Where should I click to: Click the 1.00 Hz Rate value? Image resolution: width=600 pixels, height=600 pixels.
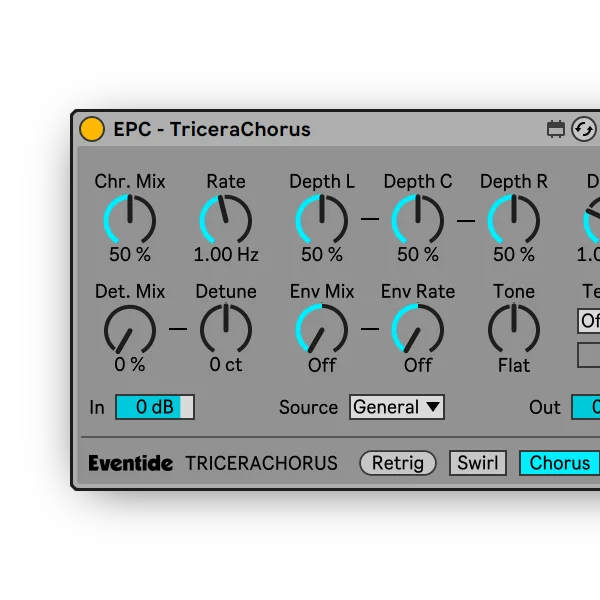[x=226, y=254]
